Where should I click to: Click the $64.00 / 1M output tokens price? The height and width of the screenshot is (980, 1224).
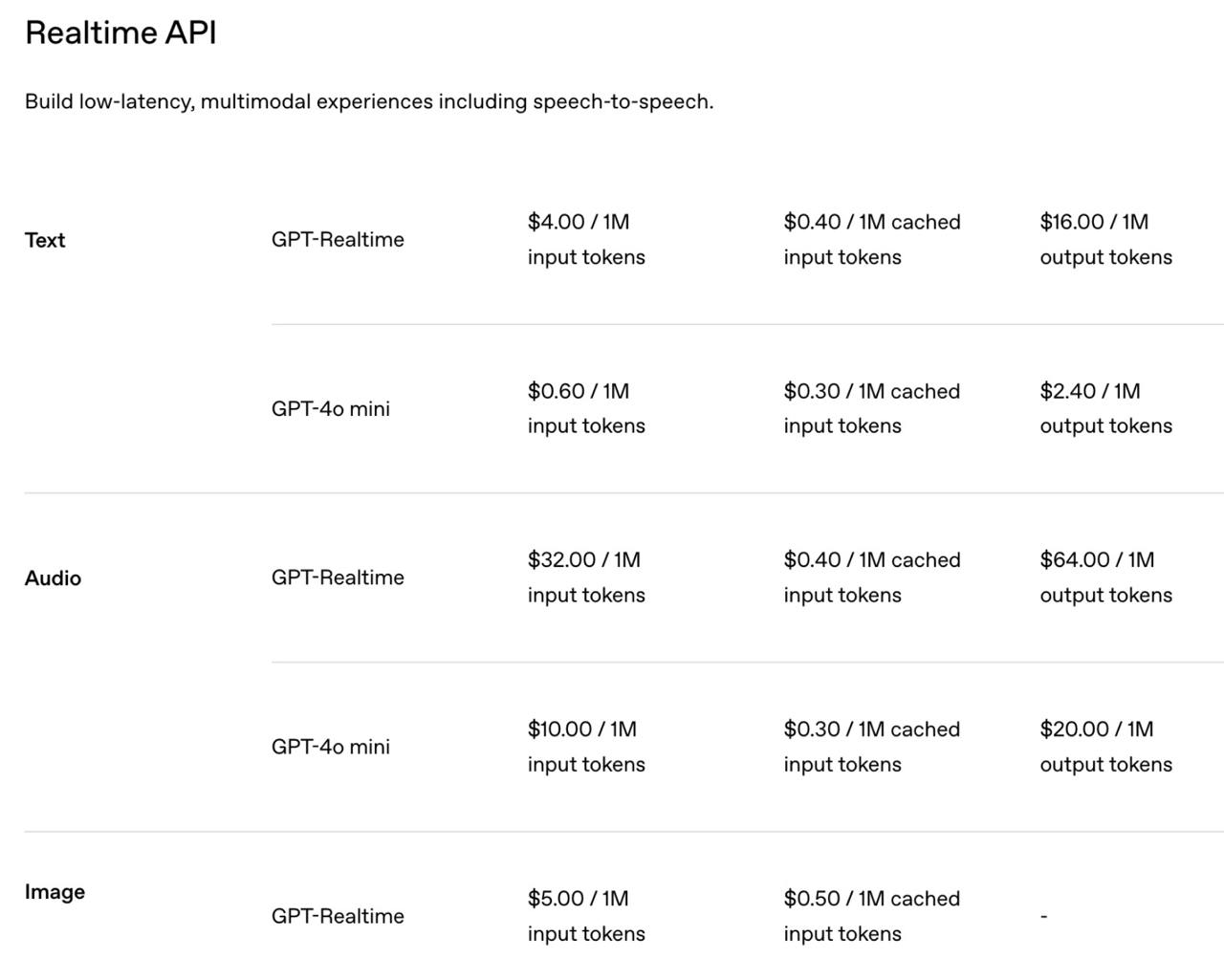tap(1106, 577)
